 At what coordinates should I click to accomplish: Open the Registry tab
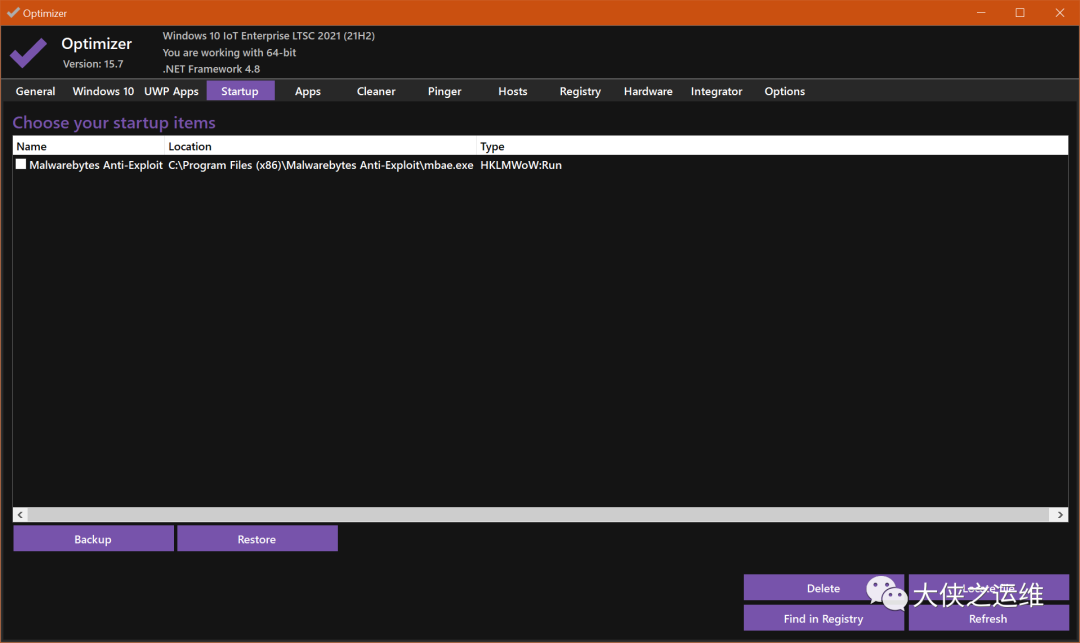[x=580, y=91]
